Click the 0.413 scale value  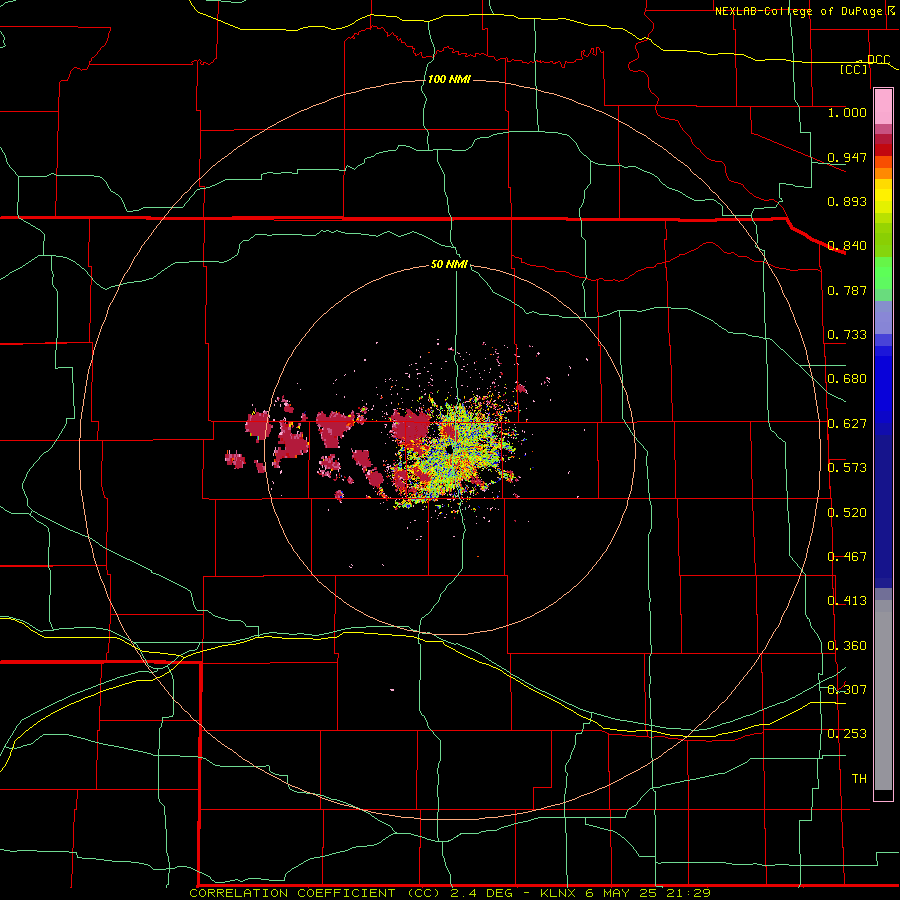tap(847, 601)
